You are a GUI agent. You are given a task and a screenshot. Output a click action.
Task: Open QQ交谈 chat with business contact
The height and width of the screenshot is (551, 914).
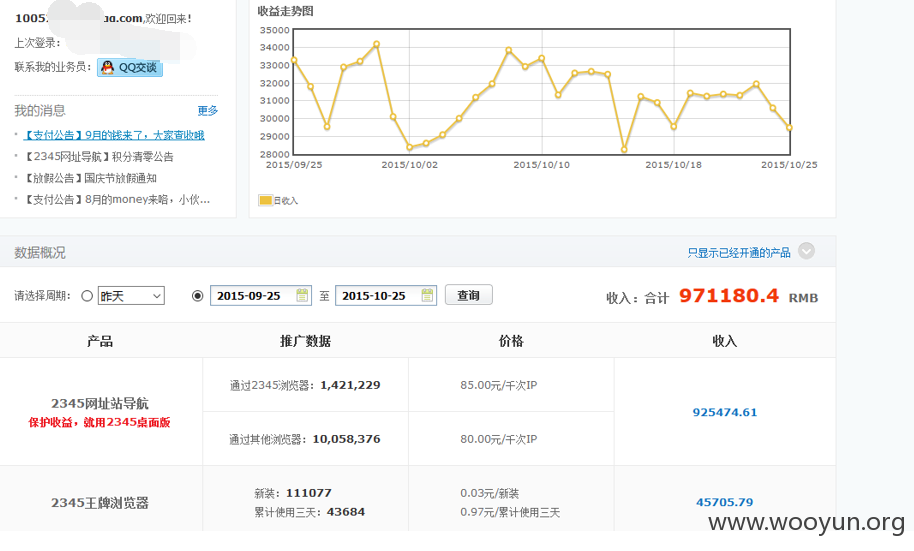click(129, 68)
